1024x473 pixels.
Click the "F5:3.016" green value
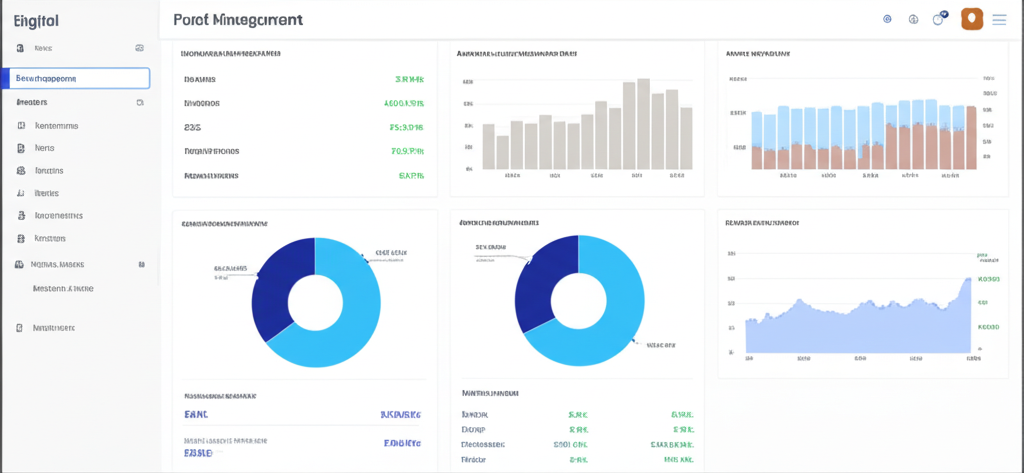[x=407, y=127]
